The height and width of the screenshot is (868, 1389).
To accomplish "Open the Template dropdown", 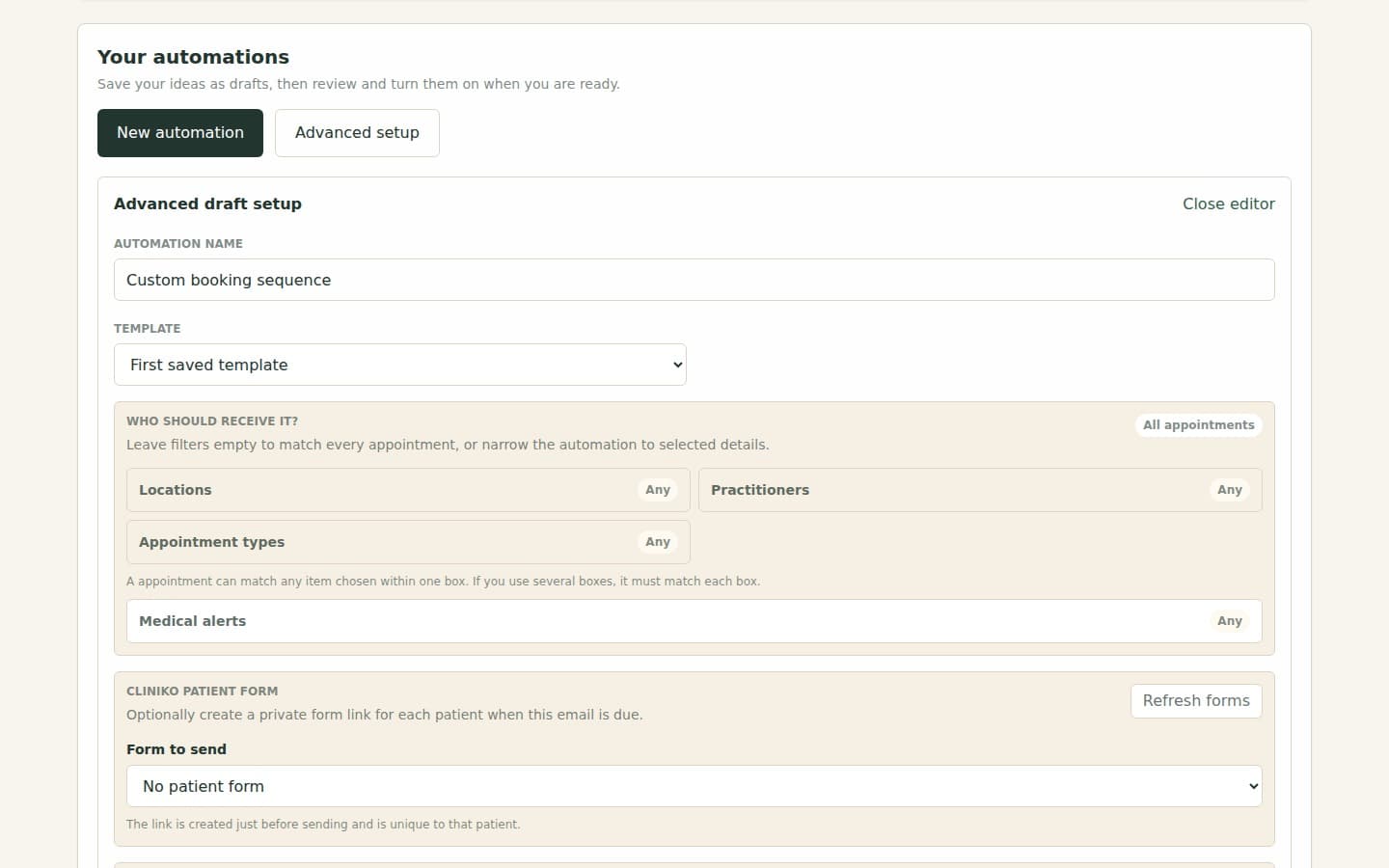I will click(x=400, y=365).
